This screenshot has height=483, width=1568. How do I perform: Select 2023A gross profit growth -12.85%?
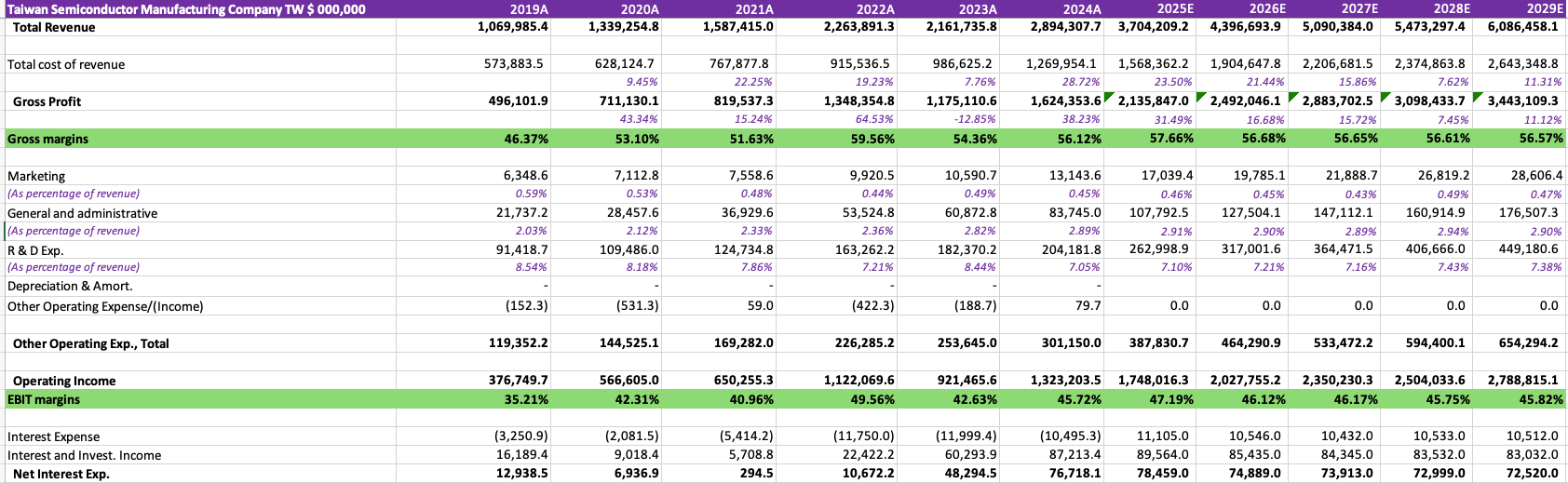(975, 119)
